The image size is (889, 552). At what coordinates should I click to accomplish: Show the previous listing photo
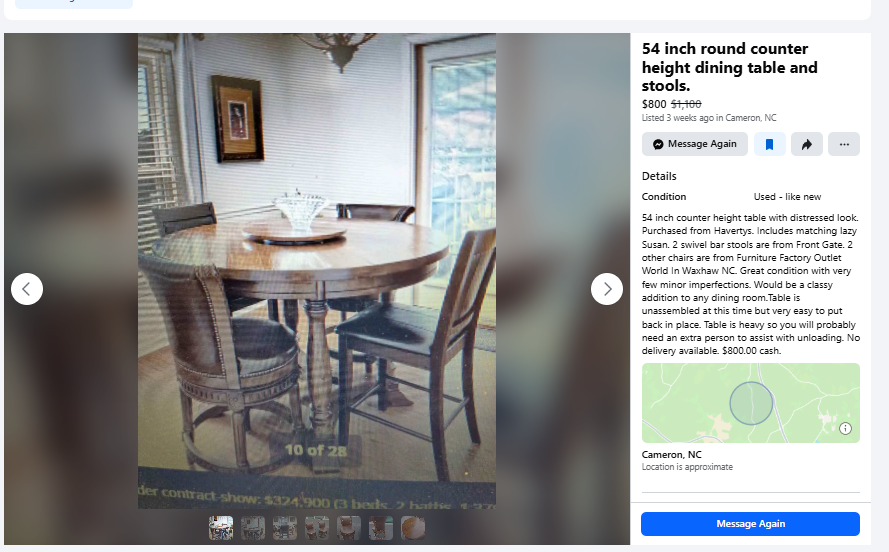coord(27,289)
